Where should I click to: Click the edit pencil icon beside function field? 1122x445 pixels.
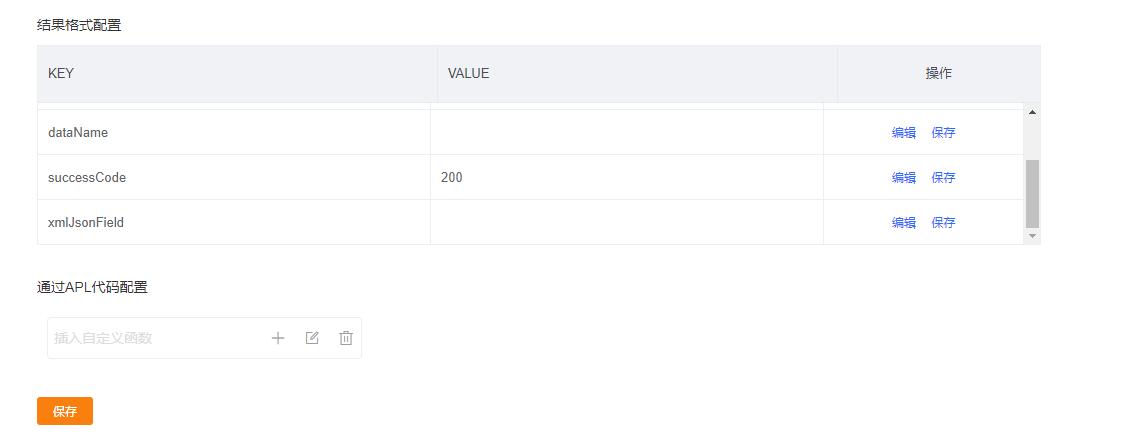coord(312,338)
